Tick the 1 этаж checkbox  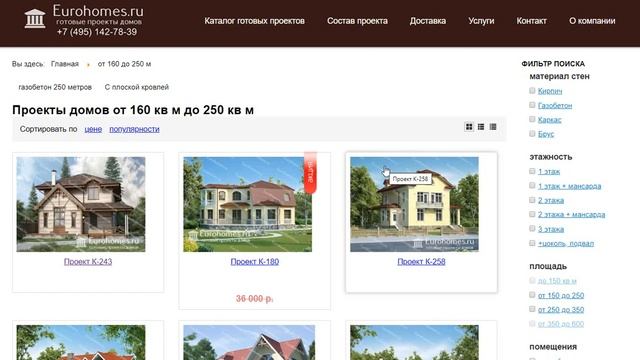pyautogui.click(x=532, y=171)
